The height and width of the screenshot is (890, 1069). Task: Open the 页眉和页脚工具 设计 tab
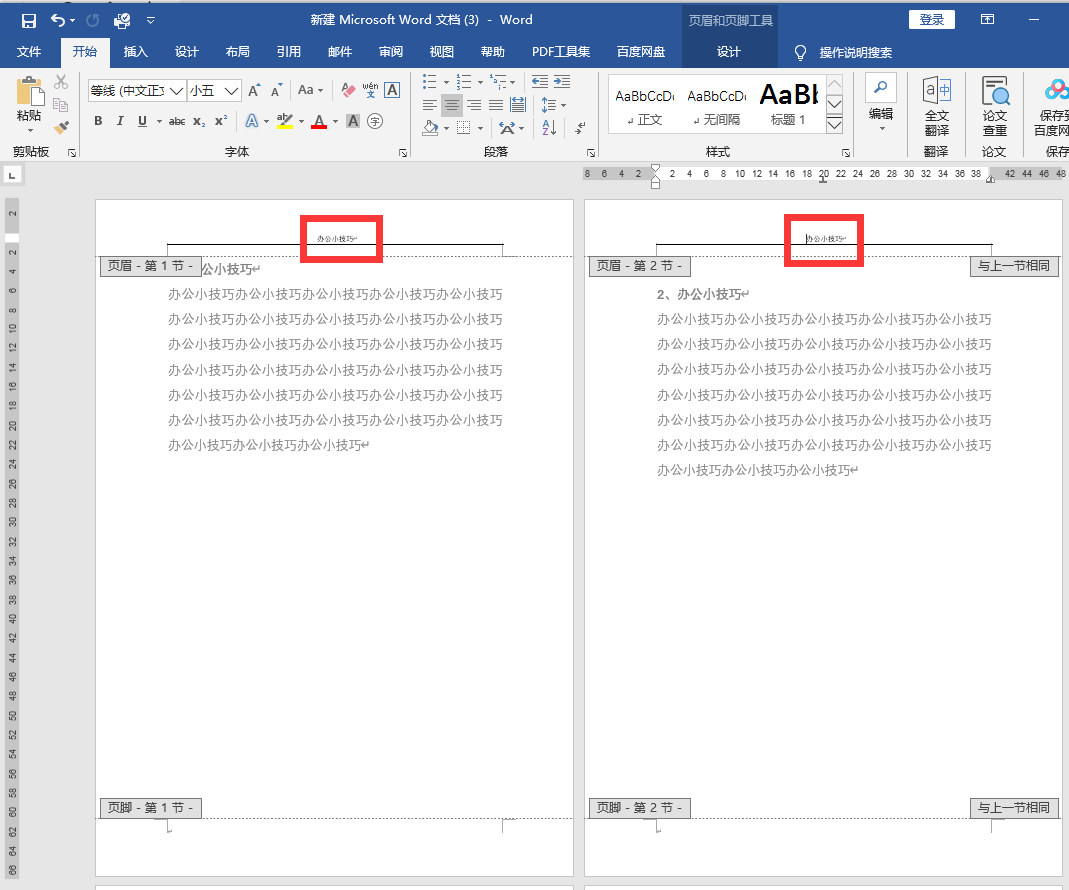[731, 52]
